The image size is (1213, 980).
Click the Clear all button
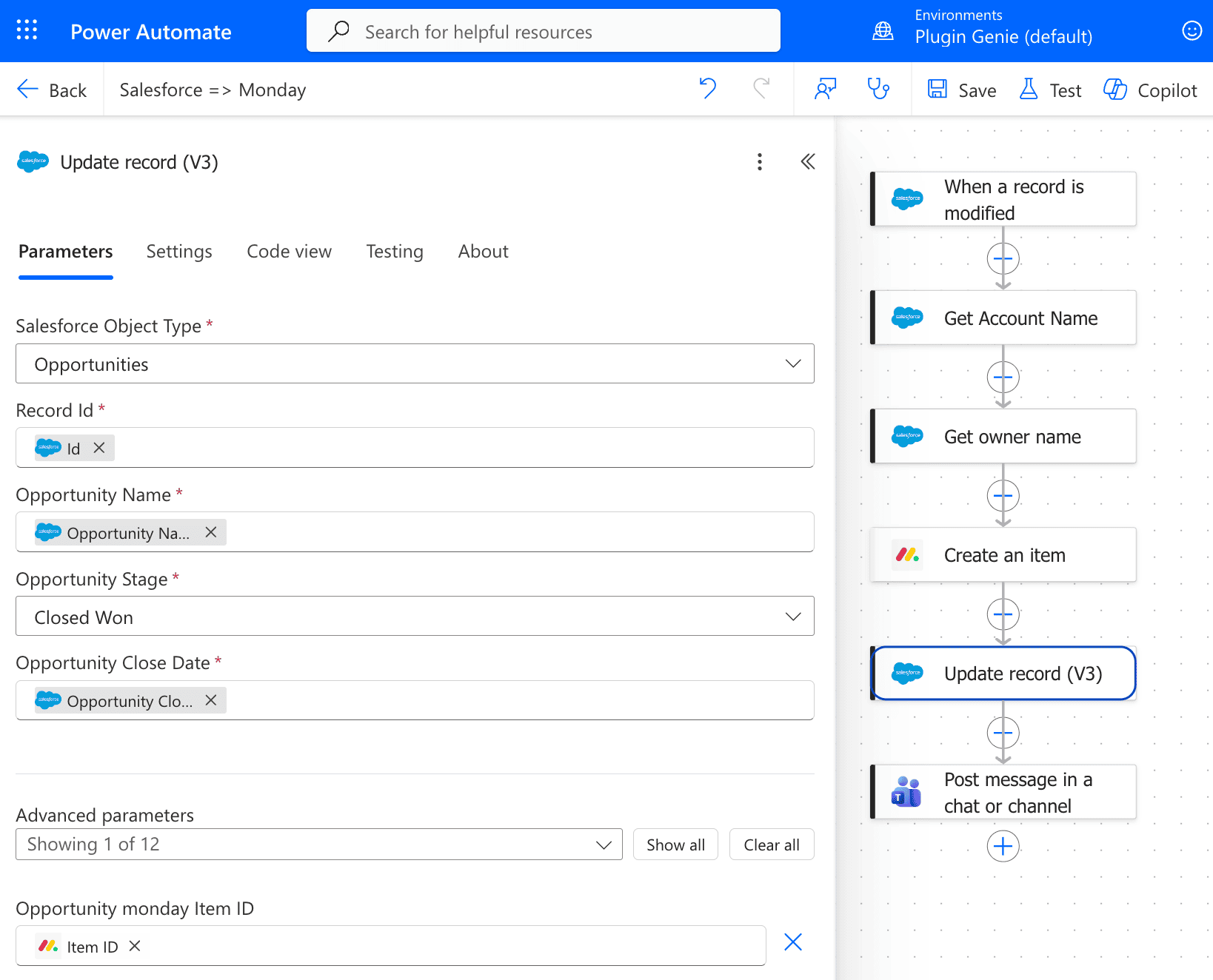772,845
